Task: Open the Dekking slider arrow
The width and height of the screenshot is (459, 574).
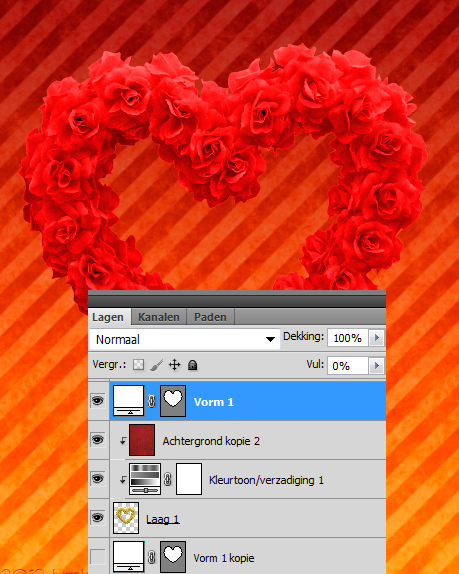Action: pos(377,338)
